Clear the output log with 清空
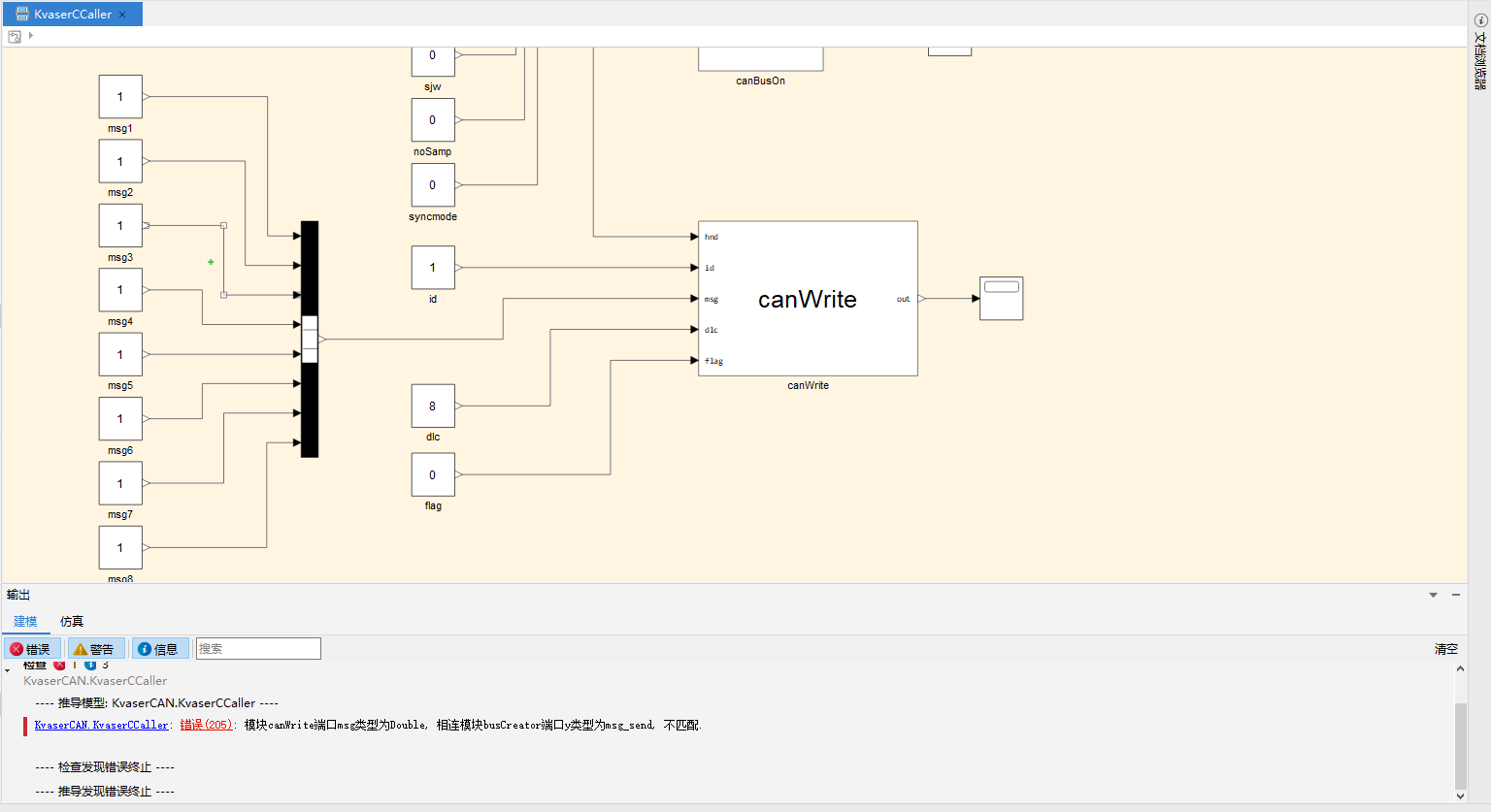The height and width of the screenshot is (812, 1491). [x=1446, y=649]
